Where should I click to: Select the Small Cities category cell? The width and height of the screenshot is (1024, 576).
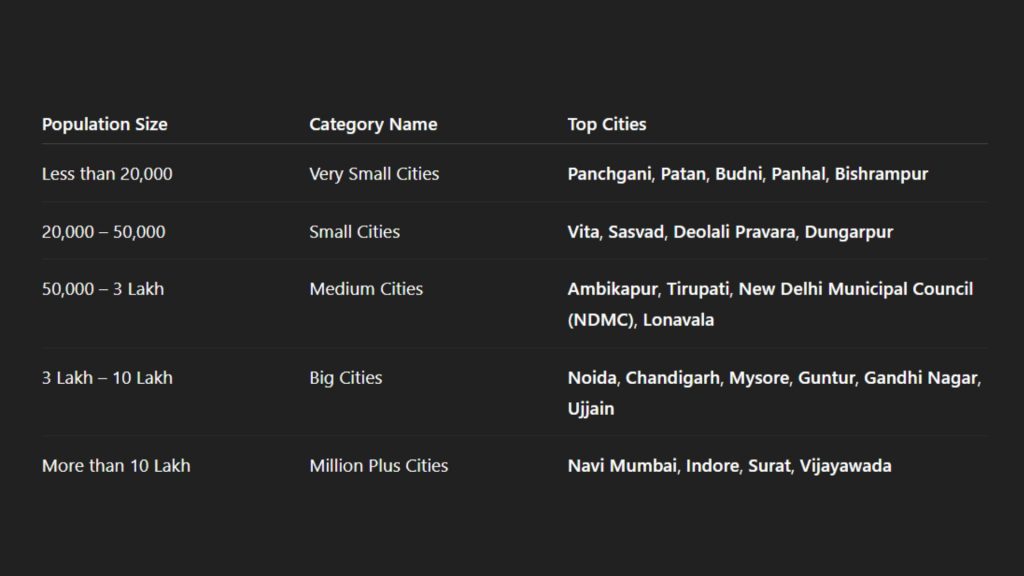[355, 232]
